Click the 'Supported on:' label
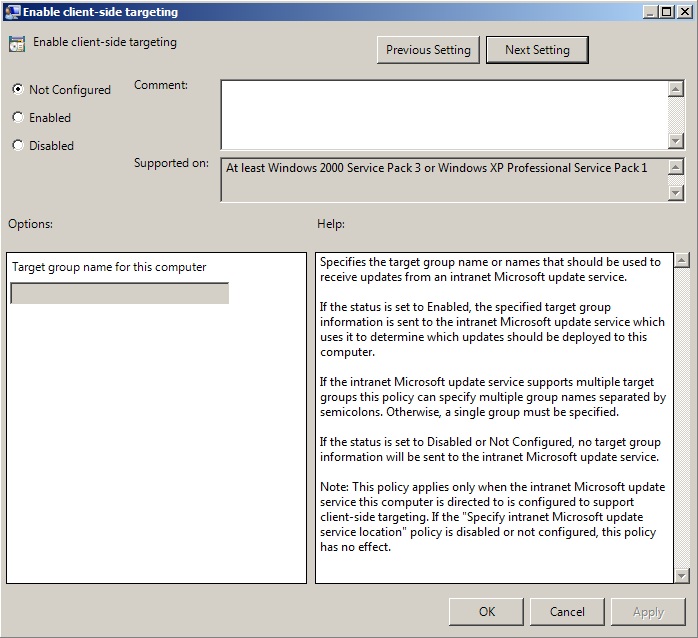 coord(171,163)
